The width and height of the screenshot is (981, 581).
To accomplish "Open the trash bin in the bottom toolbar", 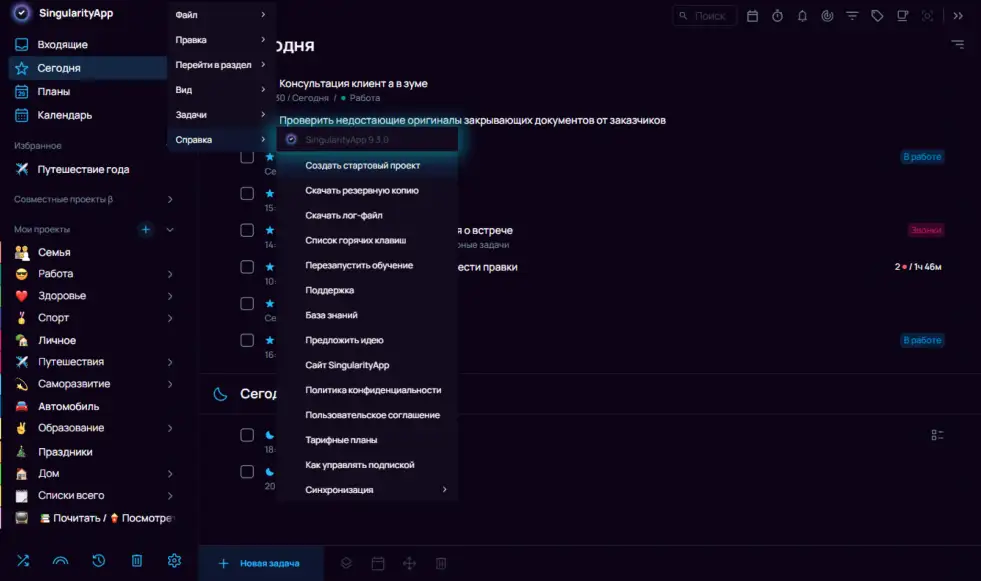I will pos(137,561).
